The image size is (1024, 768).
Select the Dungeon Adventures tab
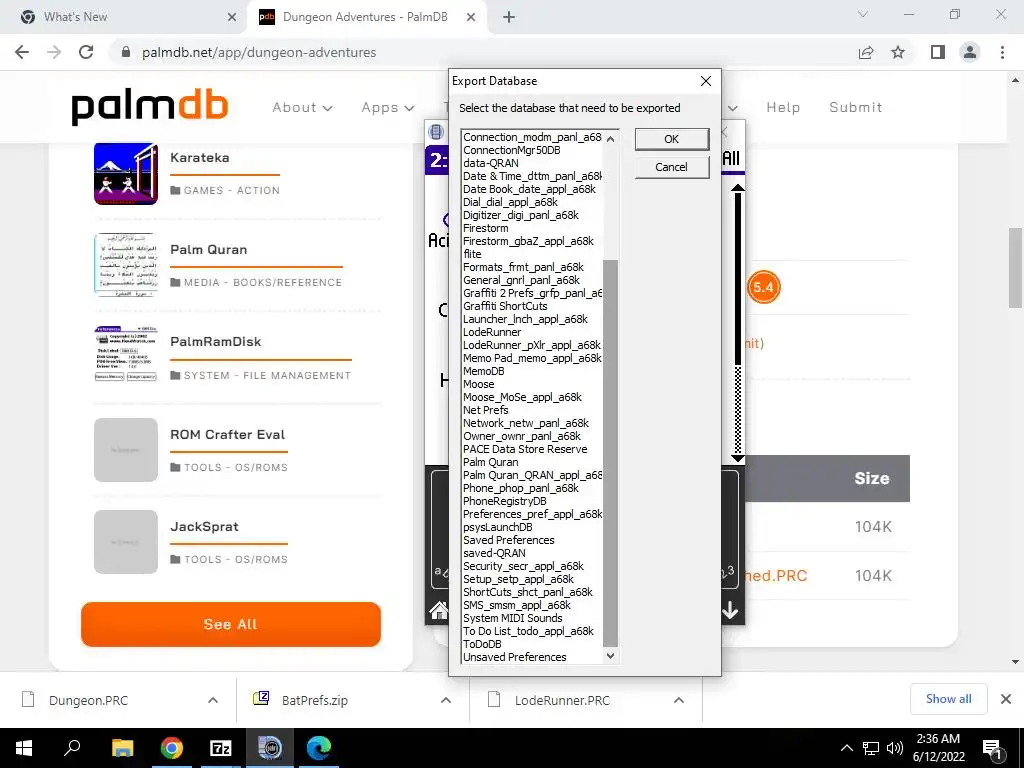pos(366,17)
